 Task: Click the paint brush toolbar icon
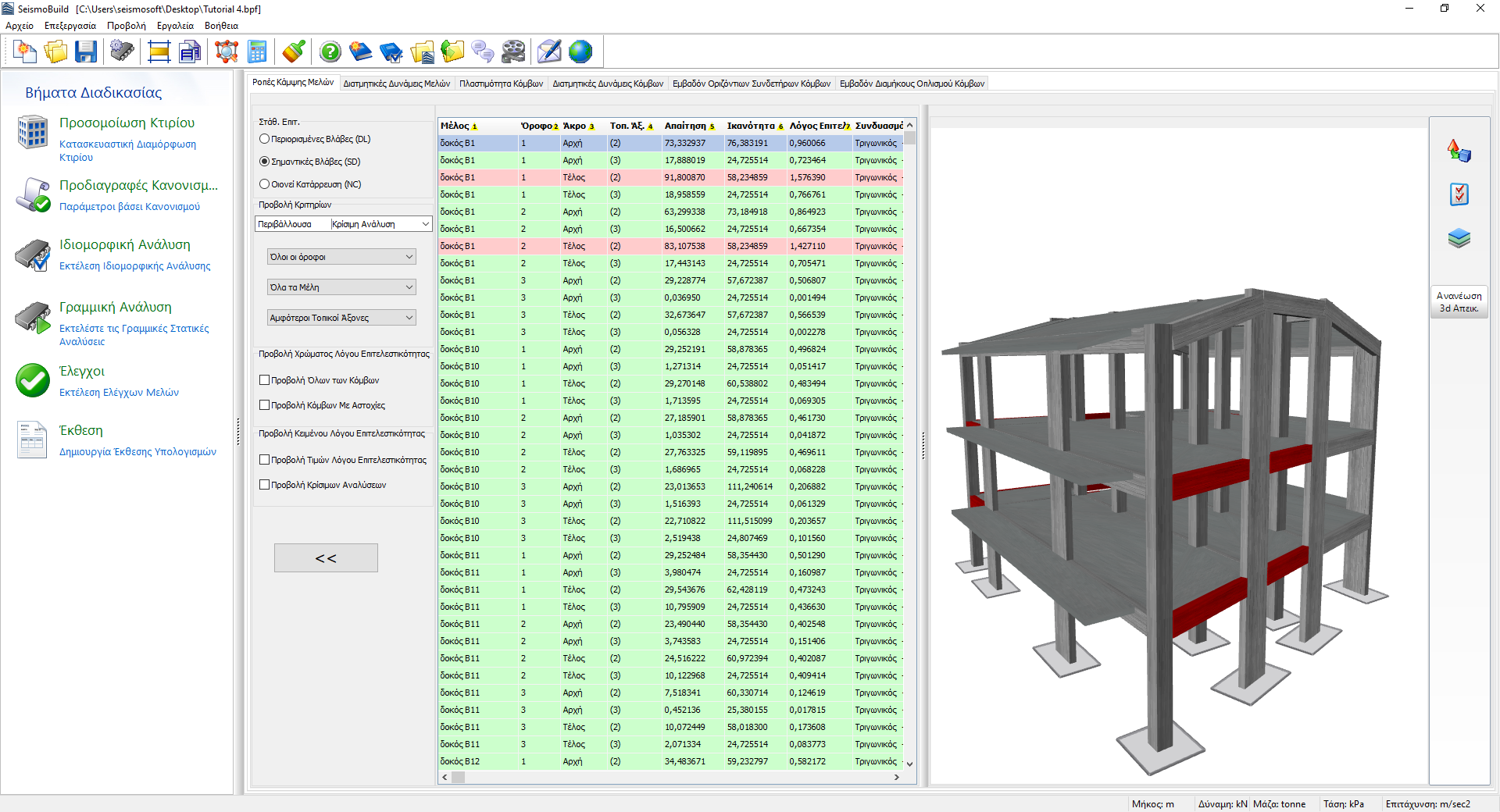[294, 52]
